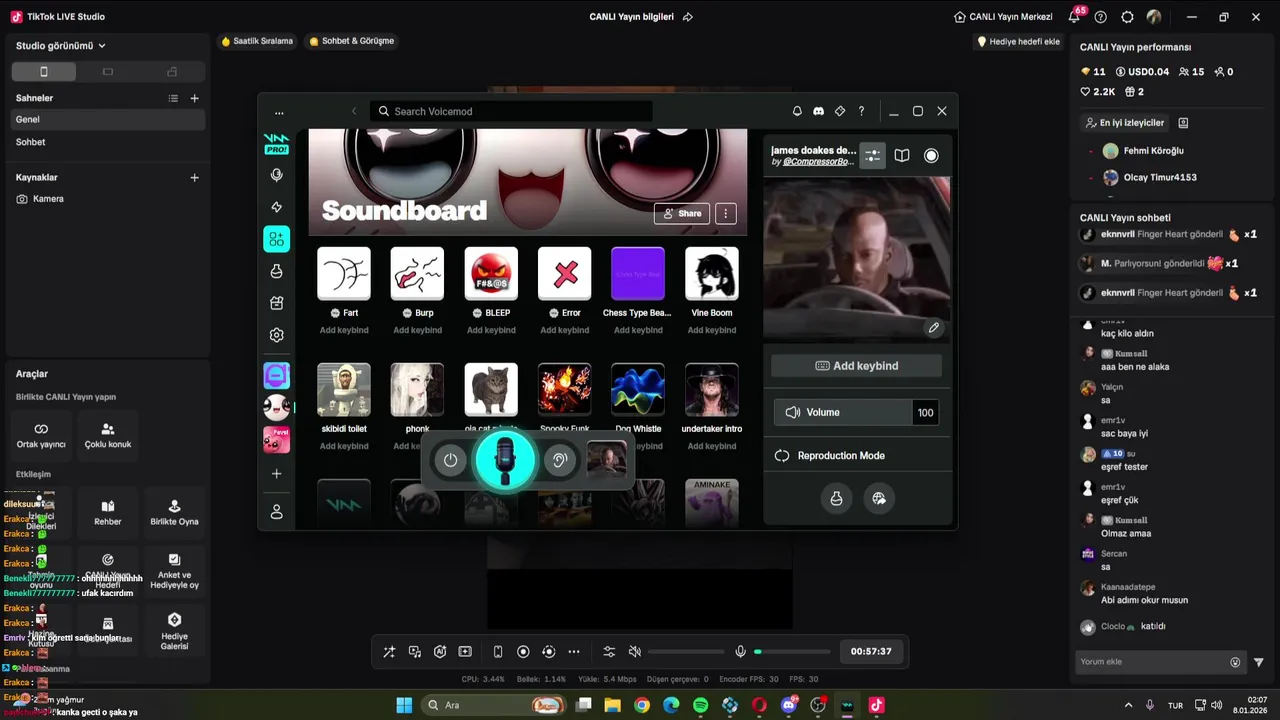Open Discord link icon in Voicemod header
The width and height of the screenshot is (1280, 720).
pyautogui.click(x=819, y=111)
